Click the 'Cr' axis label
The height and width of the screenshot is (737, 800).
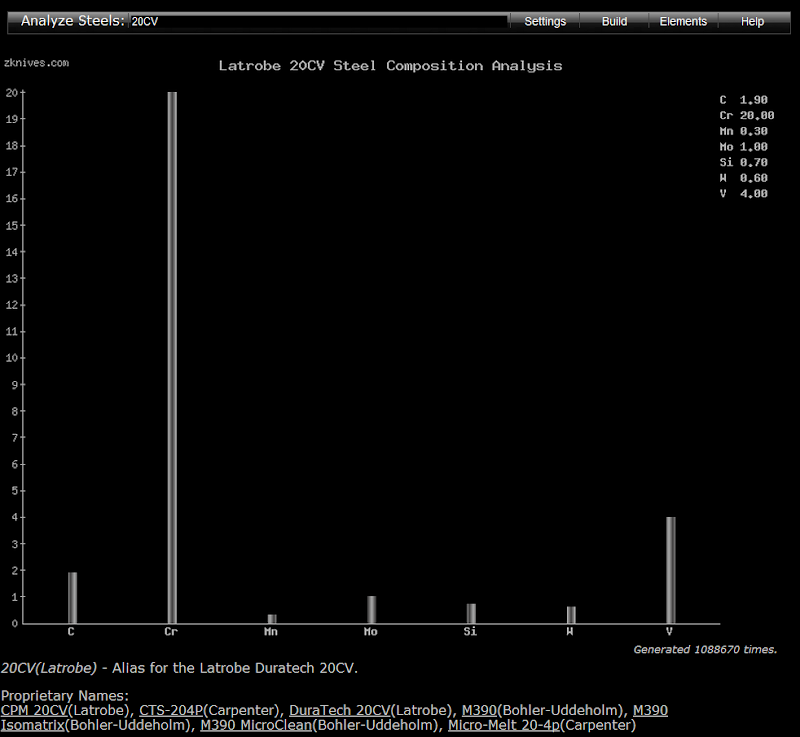pyautogui.click(x=171, y=631)
